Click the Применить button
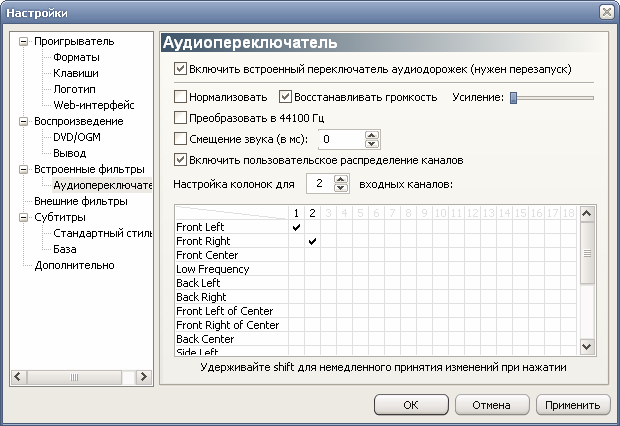This screenshot has width=620, height=426. click(x=573, y=405)
